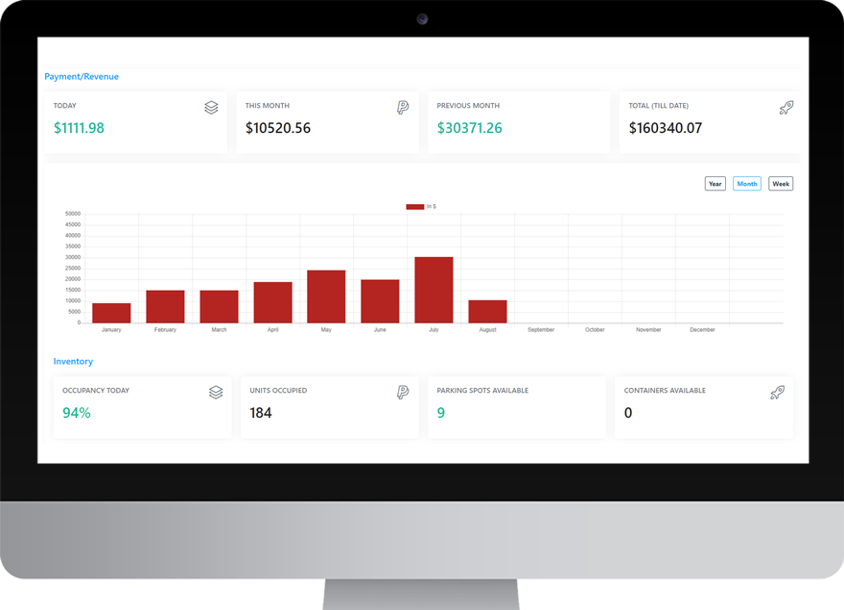This screenshot has width=844, height=610.
Task: Open the Payment/Revenue section heading
Action: click(x=81, y=77)
